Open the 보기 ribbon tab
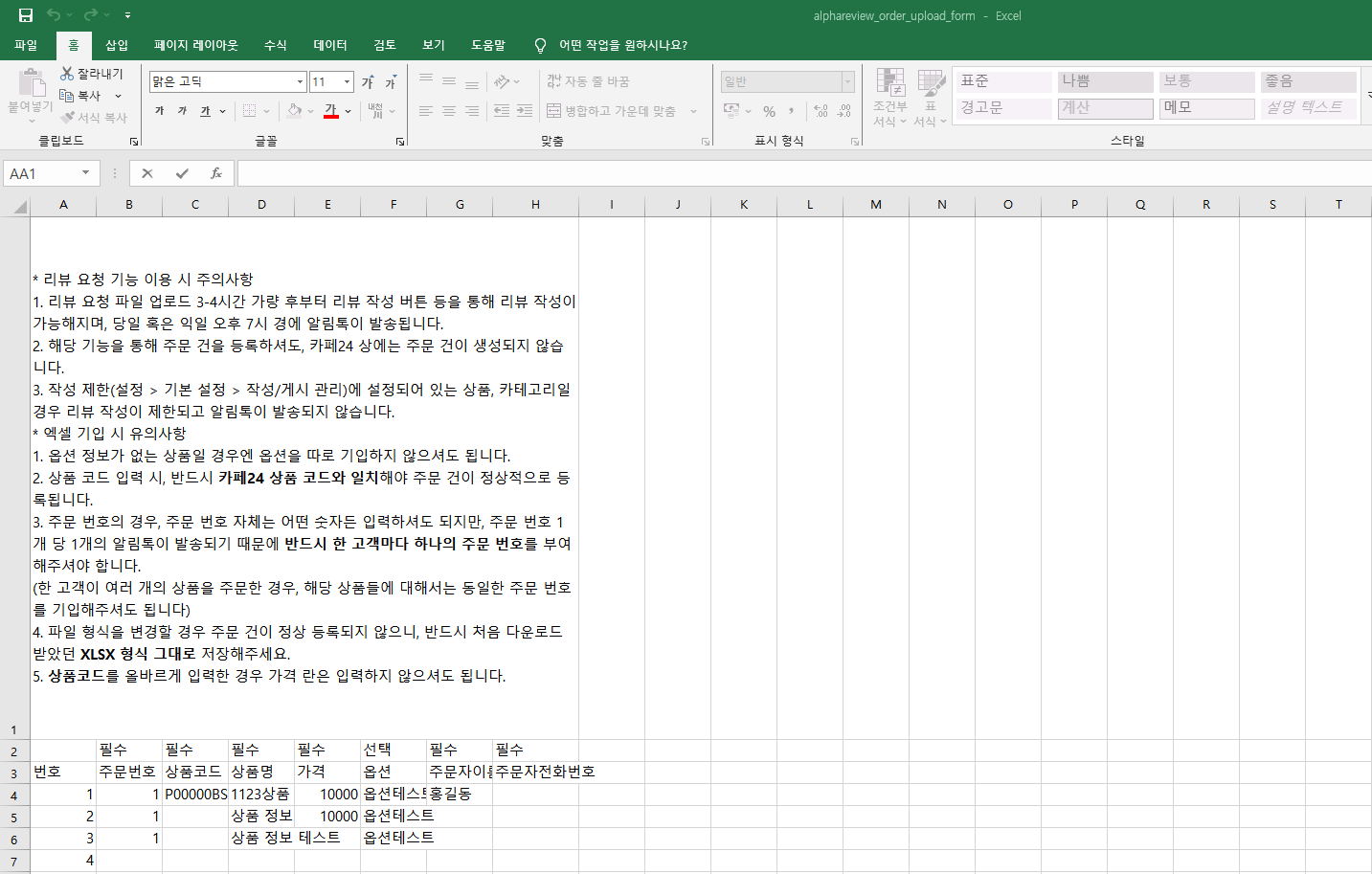This screenshot has height=874, width=1372. coord(434,45)
